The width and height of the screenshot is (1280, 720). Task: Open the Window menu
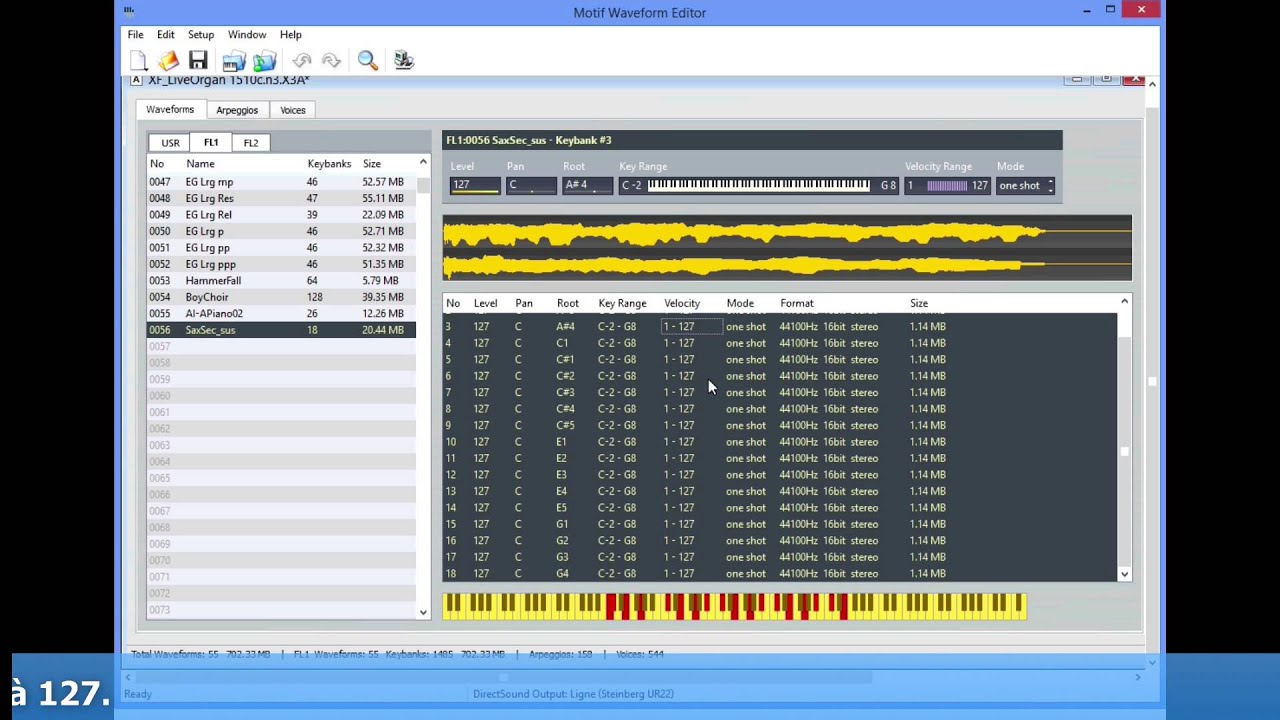point(247,35)
